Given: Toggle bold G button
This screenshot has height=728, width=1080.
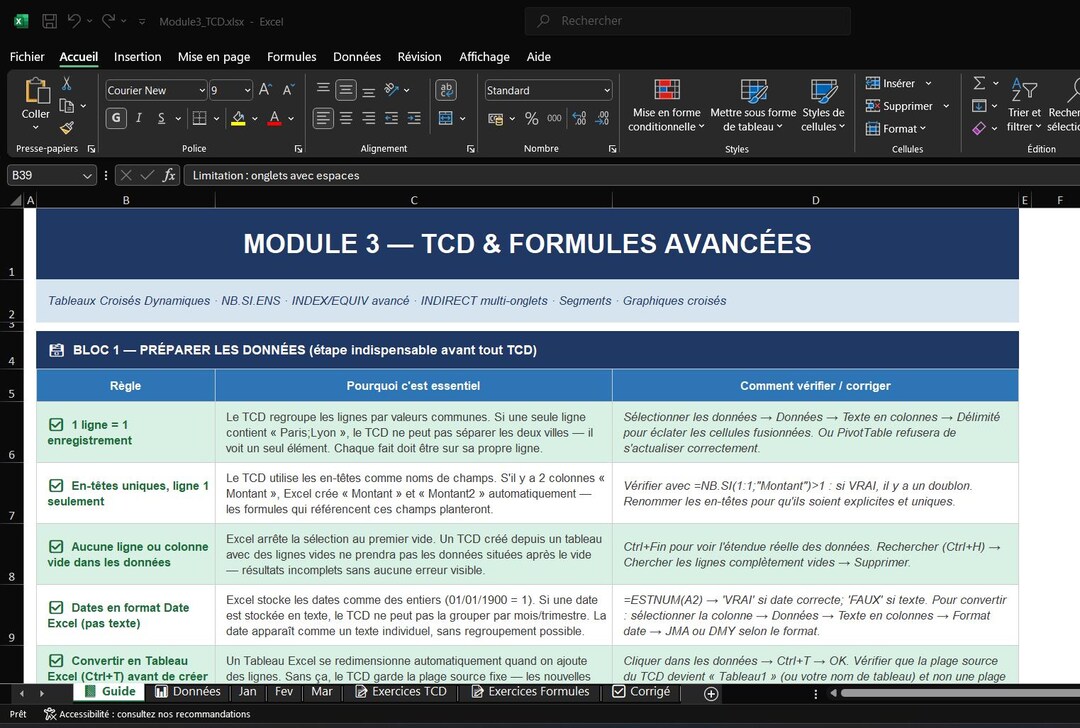Looking at the screenshot, I should [x=116, y=118].
